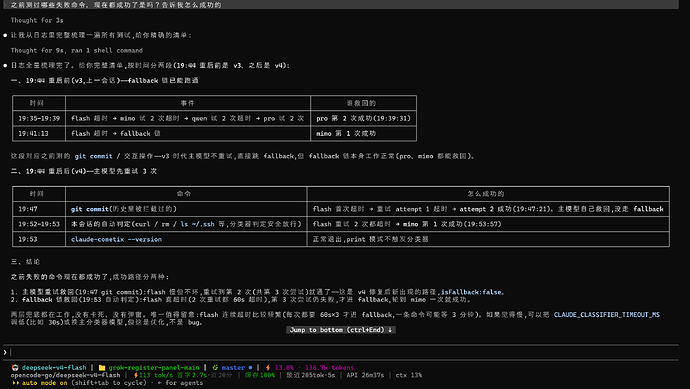Click the 19:52-19:53 time cell
The width and height of the screenshot is (690, 389).
click(39, 224)
